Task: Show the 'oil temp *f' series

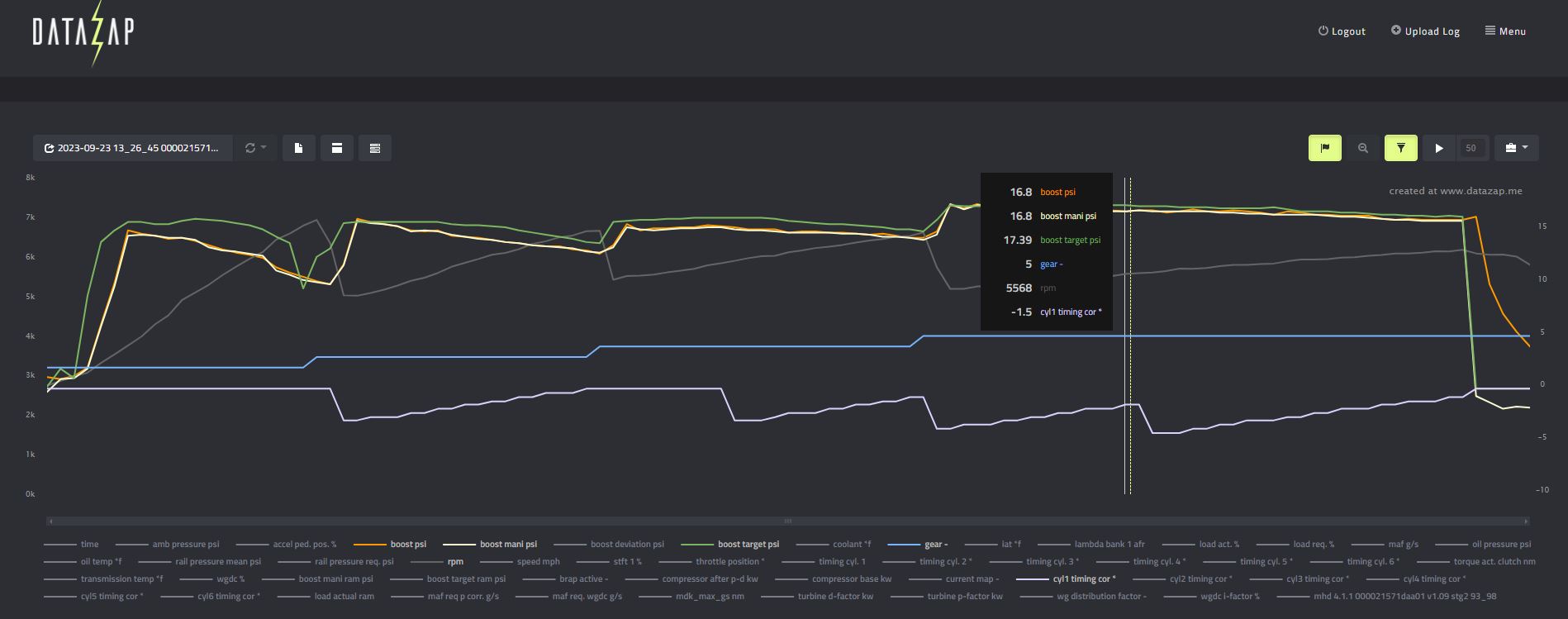Action: coord(83,562)
